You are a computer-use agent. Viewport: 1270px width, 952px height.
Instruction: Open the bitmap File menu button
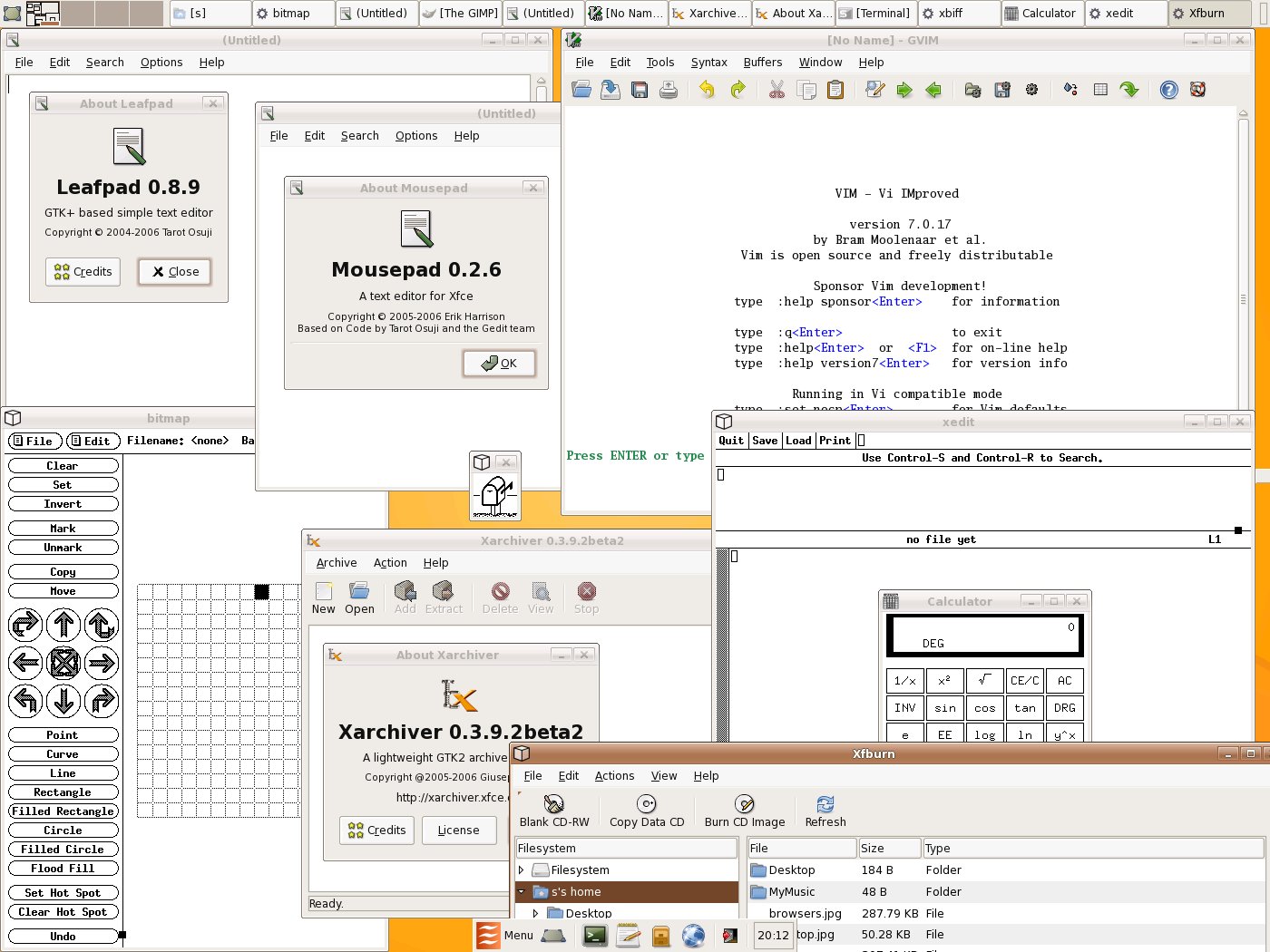(35, 442)
